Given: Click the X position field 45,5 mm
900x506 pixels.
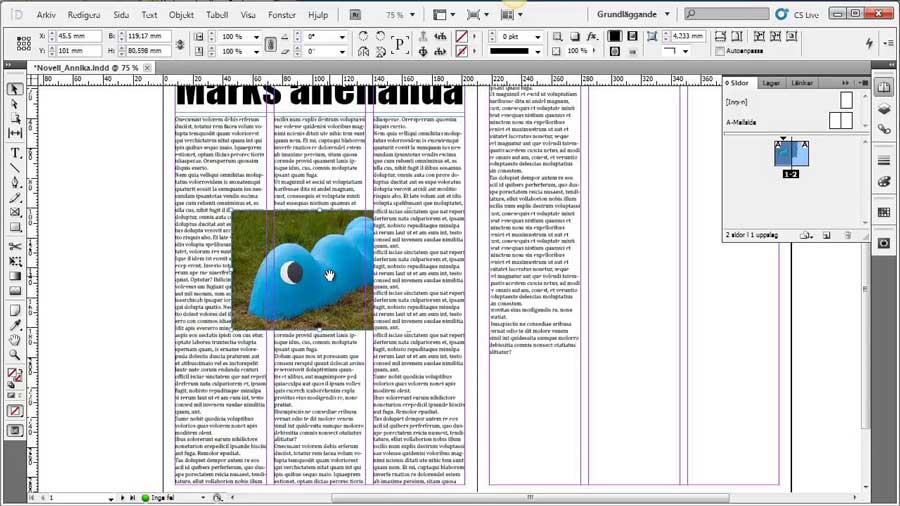Looking at the screenshot, I should coord(78,36).
